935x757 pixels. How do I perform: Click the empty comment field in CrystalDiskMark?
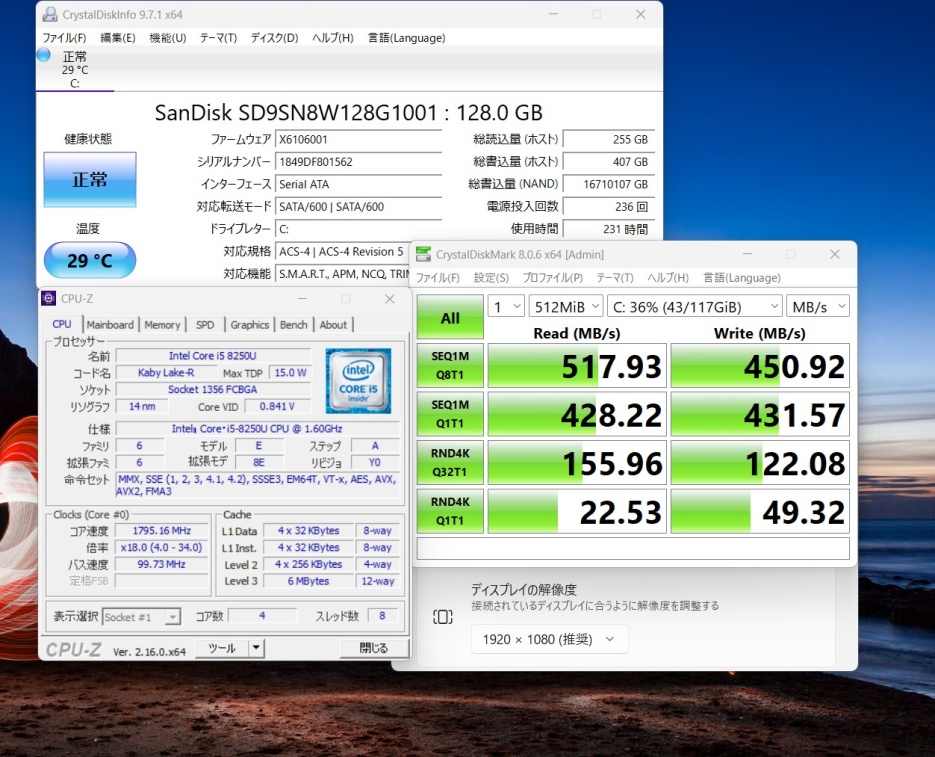click(x=632, y=548)
